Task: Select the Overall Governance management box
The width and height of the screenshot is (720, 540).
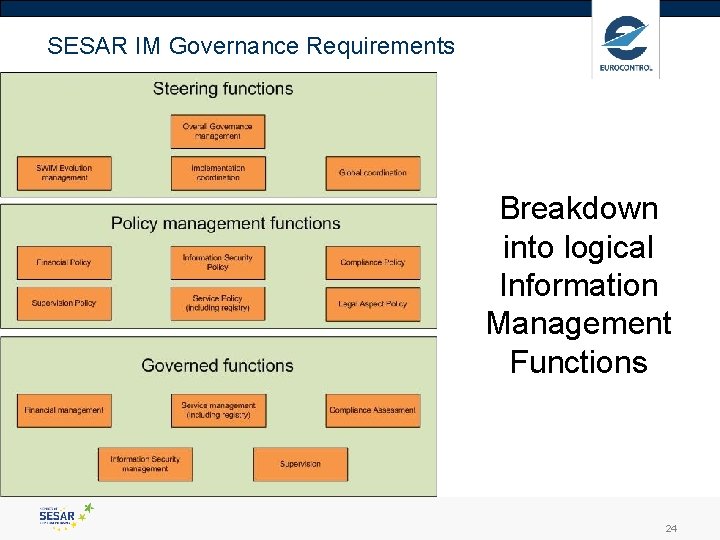Action: (218, 131)
